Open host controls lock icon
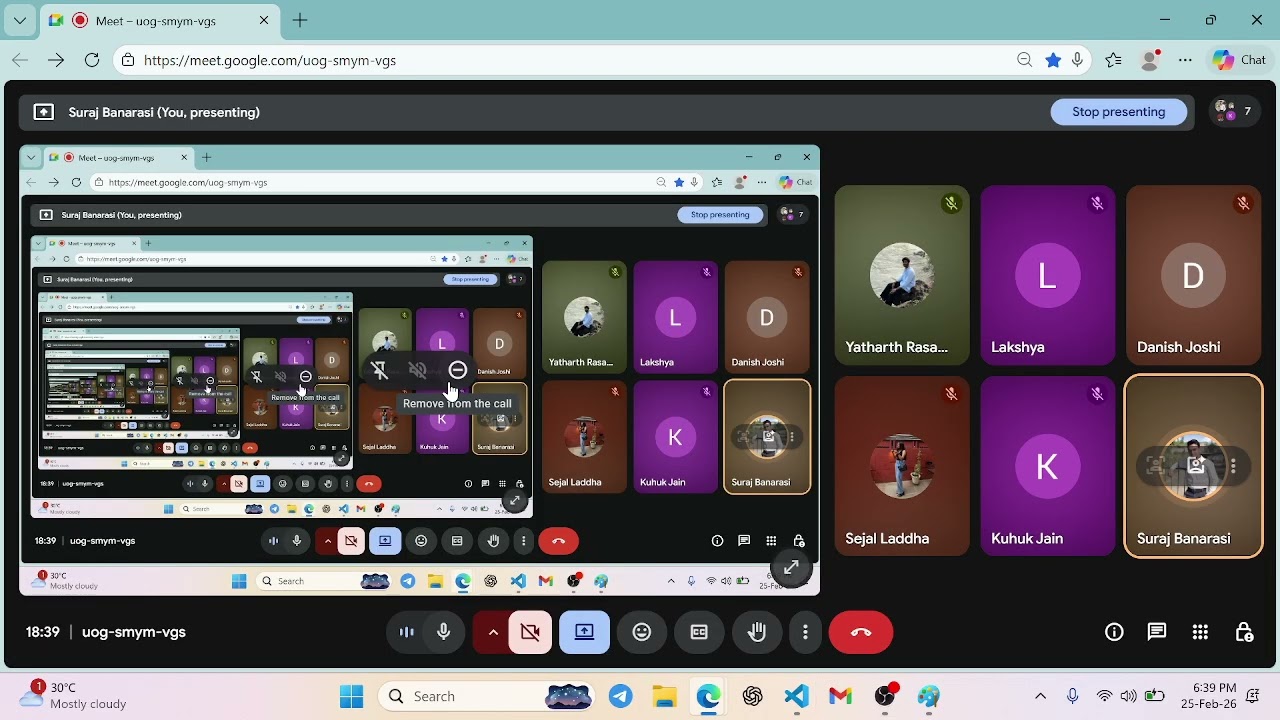Viewport: 1280px width, 720px height. tap(1244, 632)
